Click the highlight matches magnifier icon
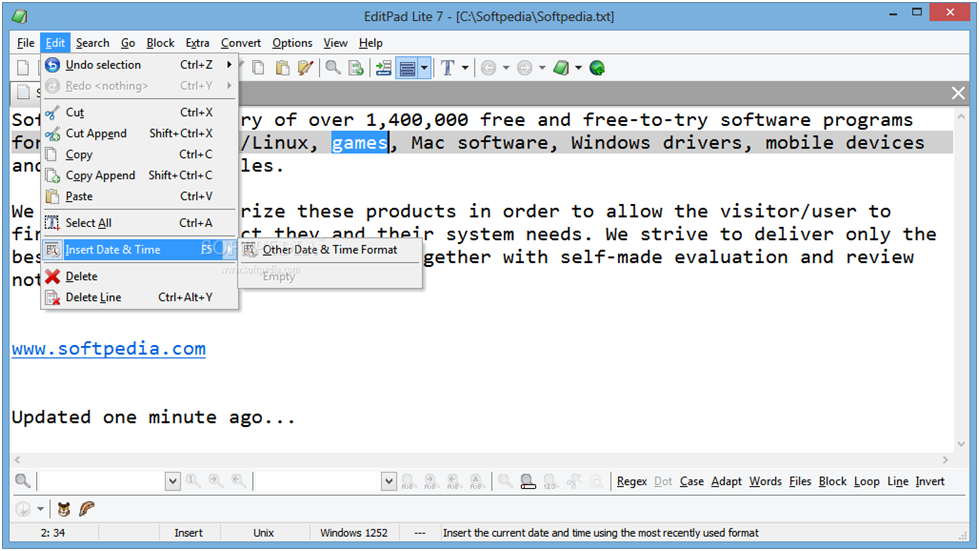The image size is (979, 551). pyautogui.click(x=528, y=481)
